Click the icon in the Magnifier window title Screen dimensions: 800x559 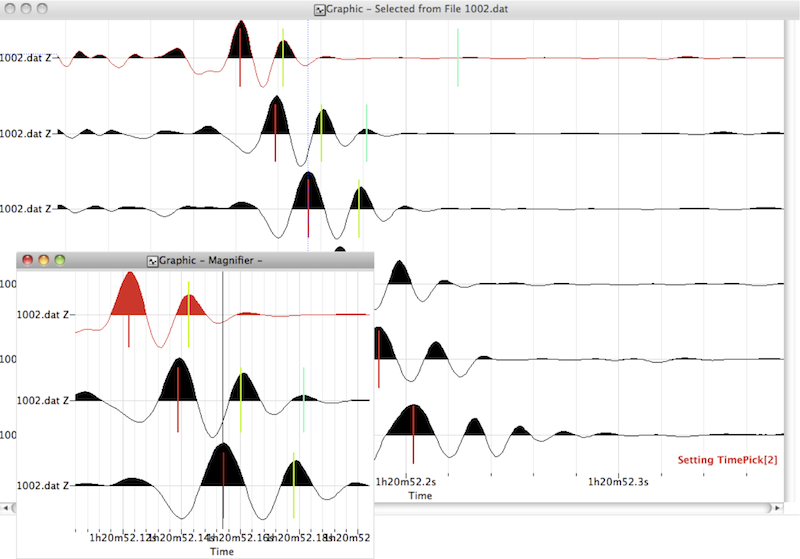point(153,260)
